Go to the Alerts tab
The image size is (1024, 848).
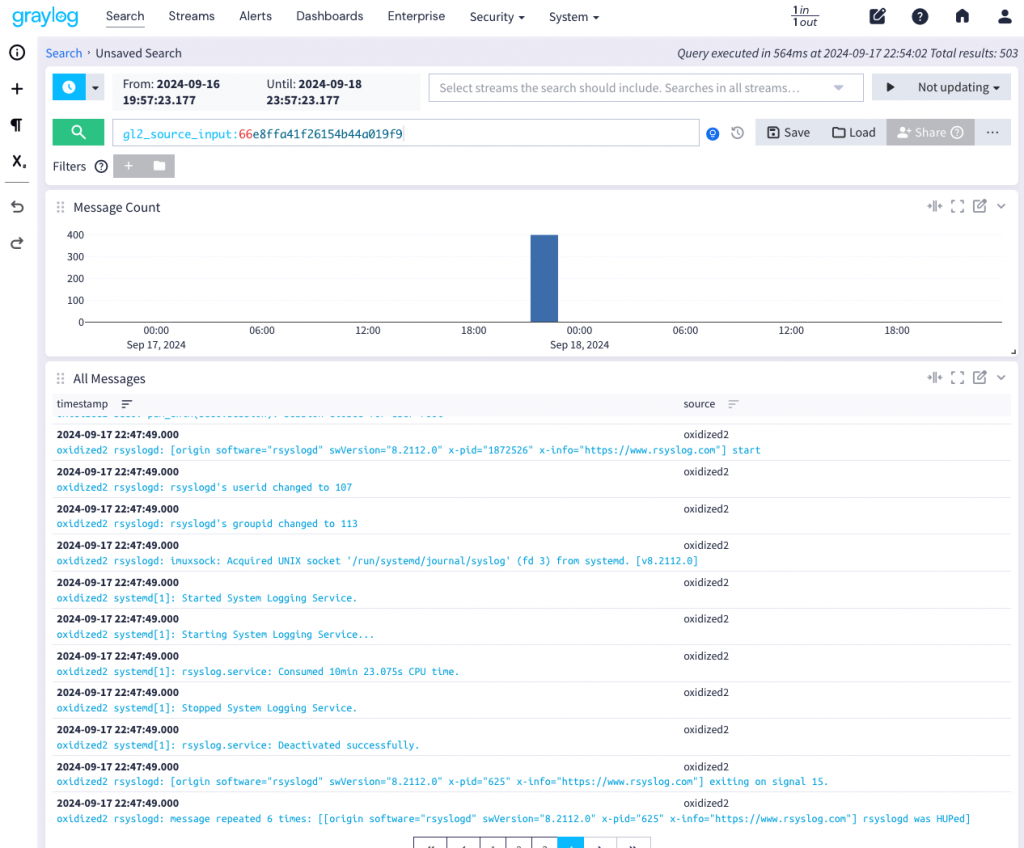coord(255,16)
